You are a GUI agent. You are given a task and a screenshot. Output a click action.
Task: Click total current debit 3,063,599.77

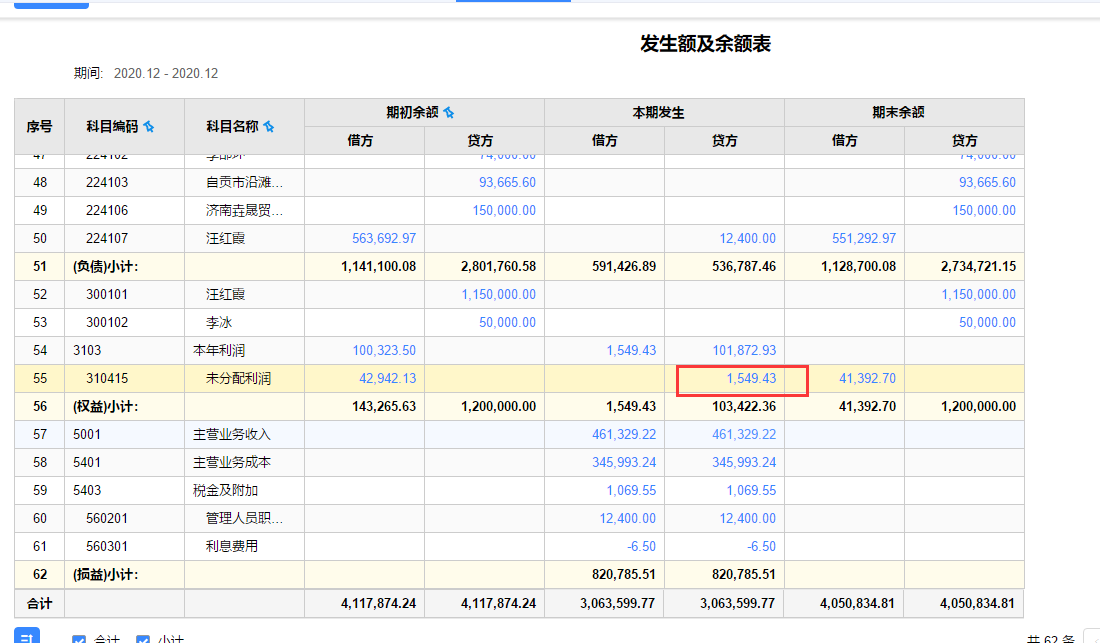point(617,604)
